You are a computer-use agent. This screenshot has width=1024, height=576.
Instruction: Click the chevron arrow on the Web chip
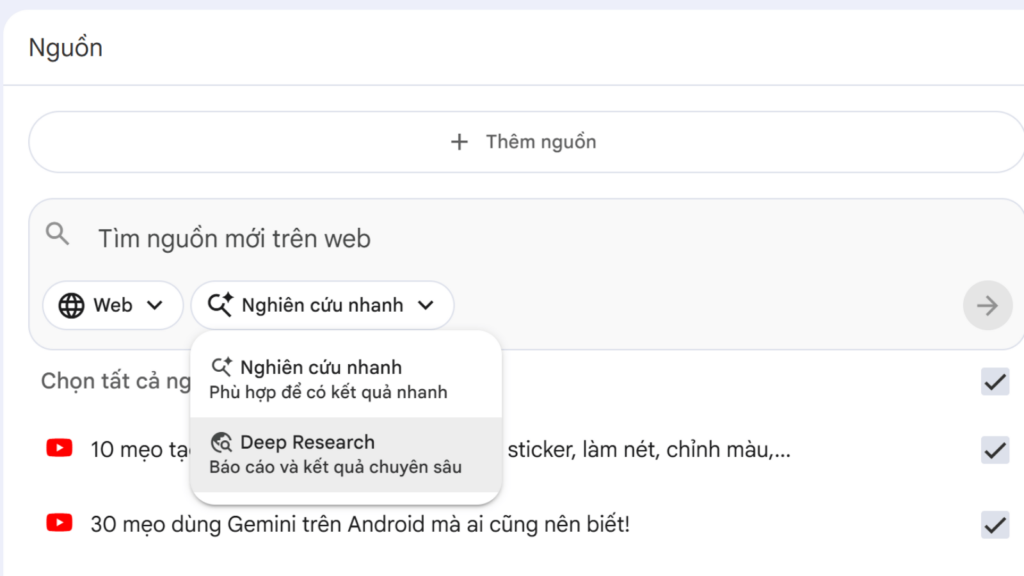[155, 305]
